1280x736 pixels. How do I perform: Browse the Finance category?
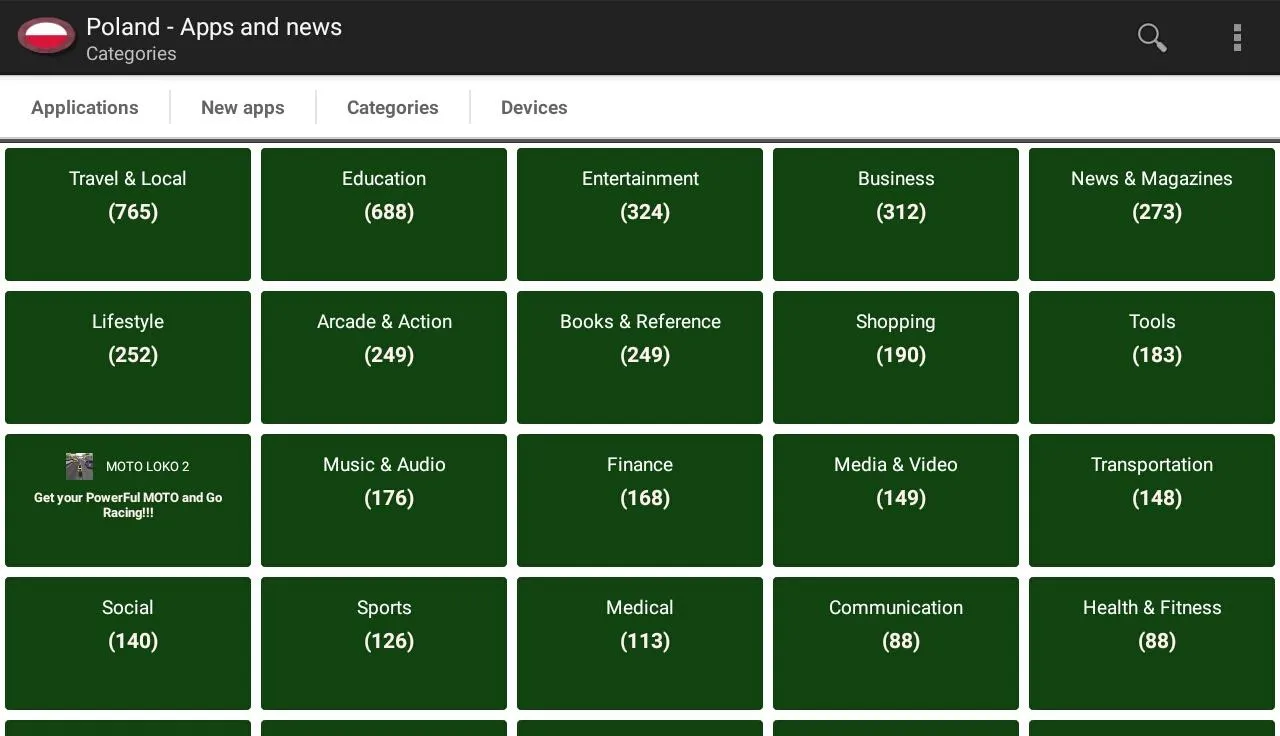640,500
